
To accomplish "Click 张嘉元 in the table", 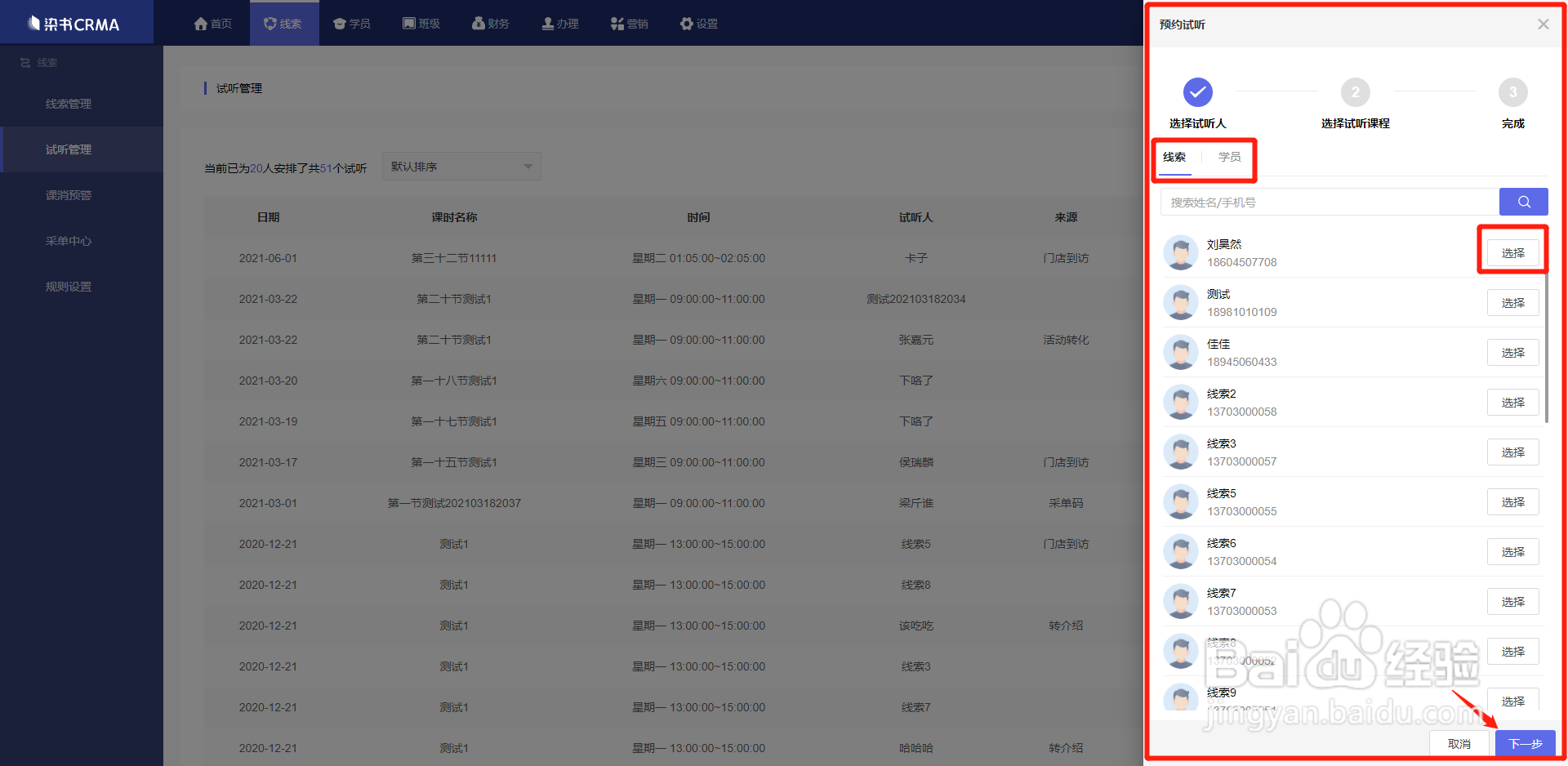I will 915,340.
